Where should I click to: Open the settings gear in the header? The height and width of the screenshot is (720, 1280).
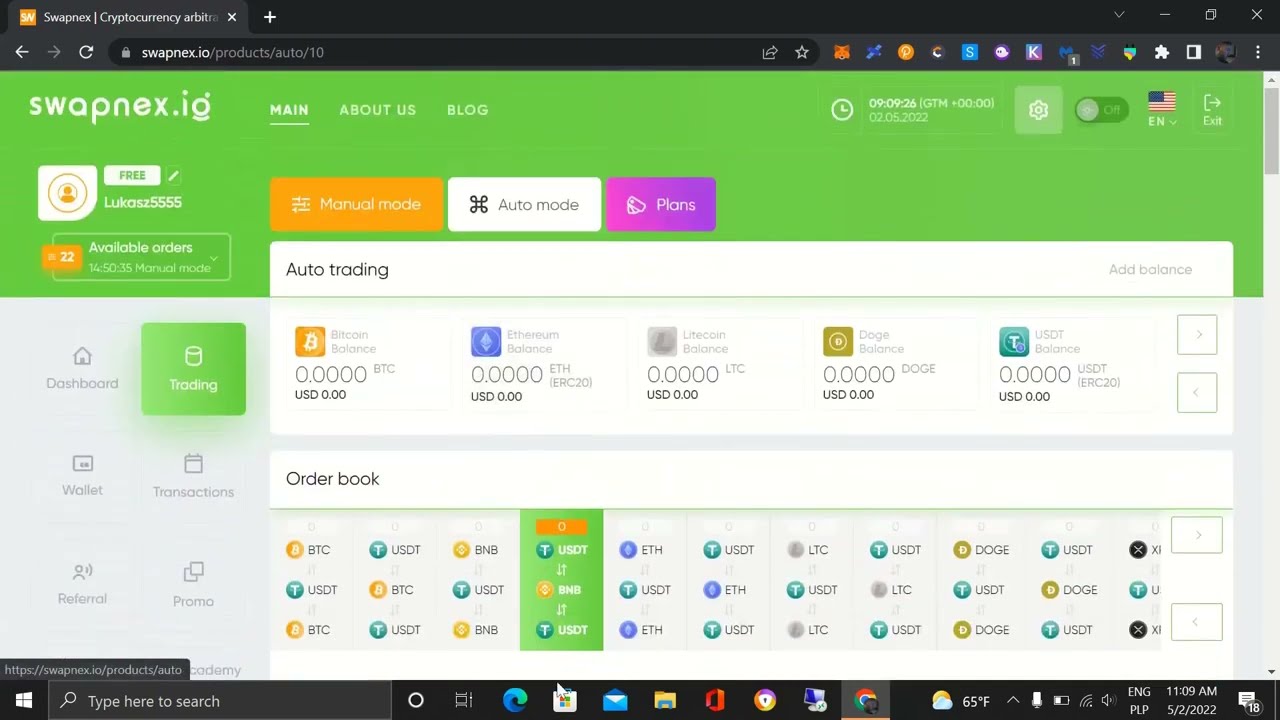1038,110
